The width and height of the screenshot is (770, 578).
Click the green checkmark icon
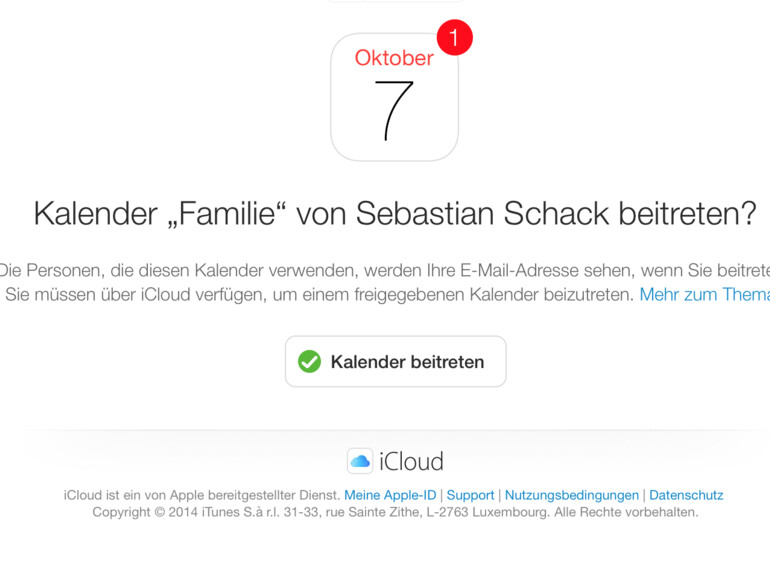pyautogui.click(x=310, y=362)
